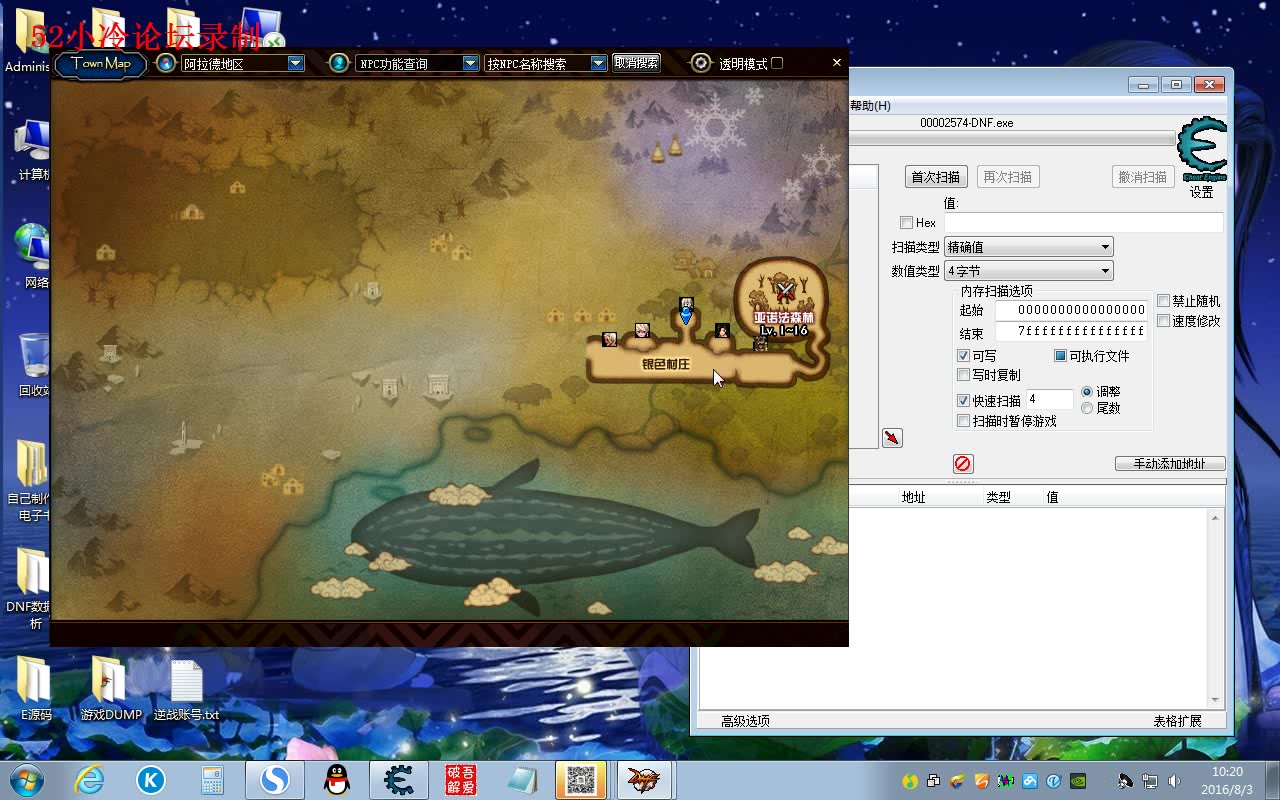This screenshot has width=1280, height=800.
Task: Select the alignment radio button above 尾数
Action: tap(1087, 392)
